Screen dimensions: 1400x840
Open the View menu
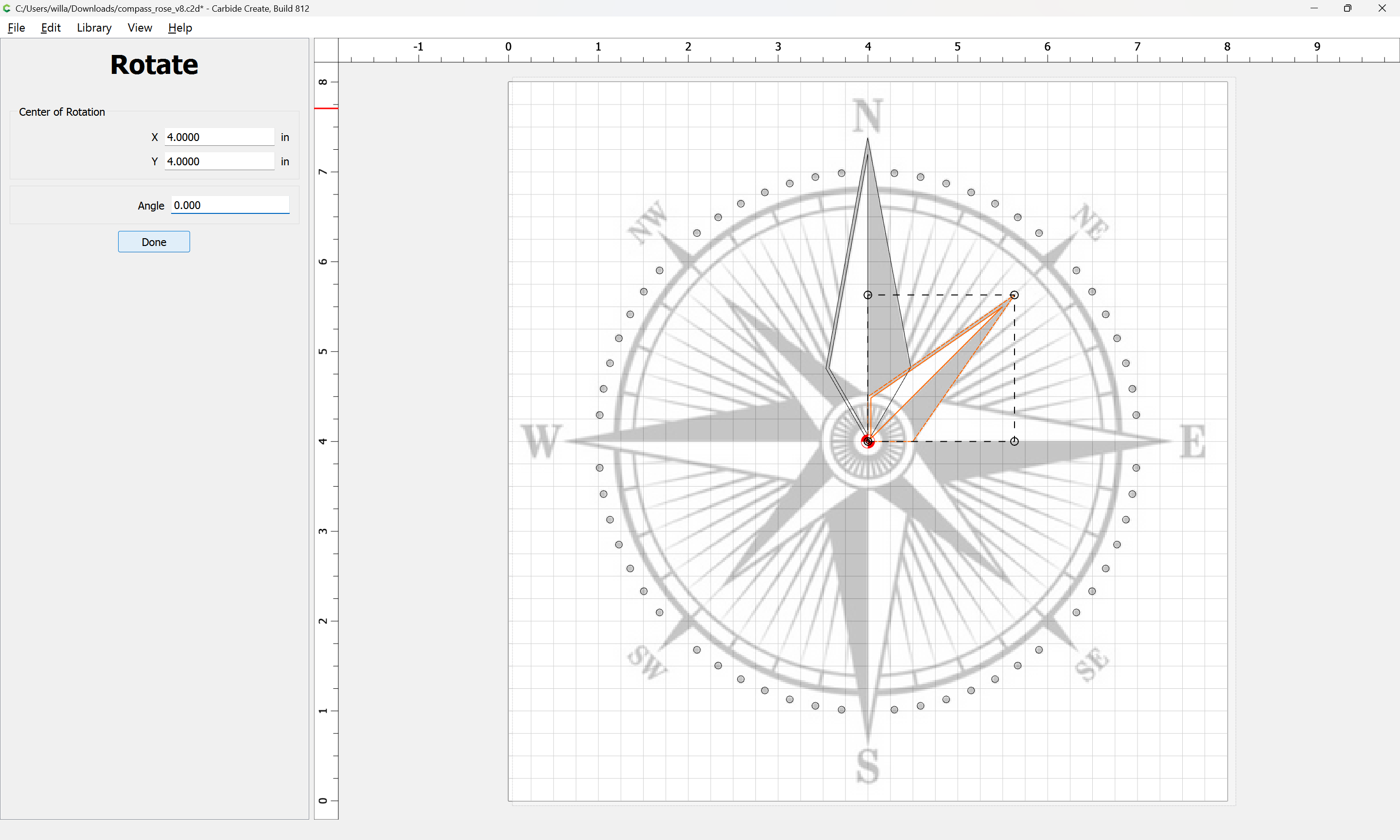pyautogui.click(x=140, y=28)
